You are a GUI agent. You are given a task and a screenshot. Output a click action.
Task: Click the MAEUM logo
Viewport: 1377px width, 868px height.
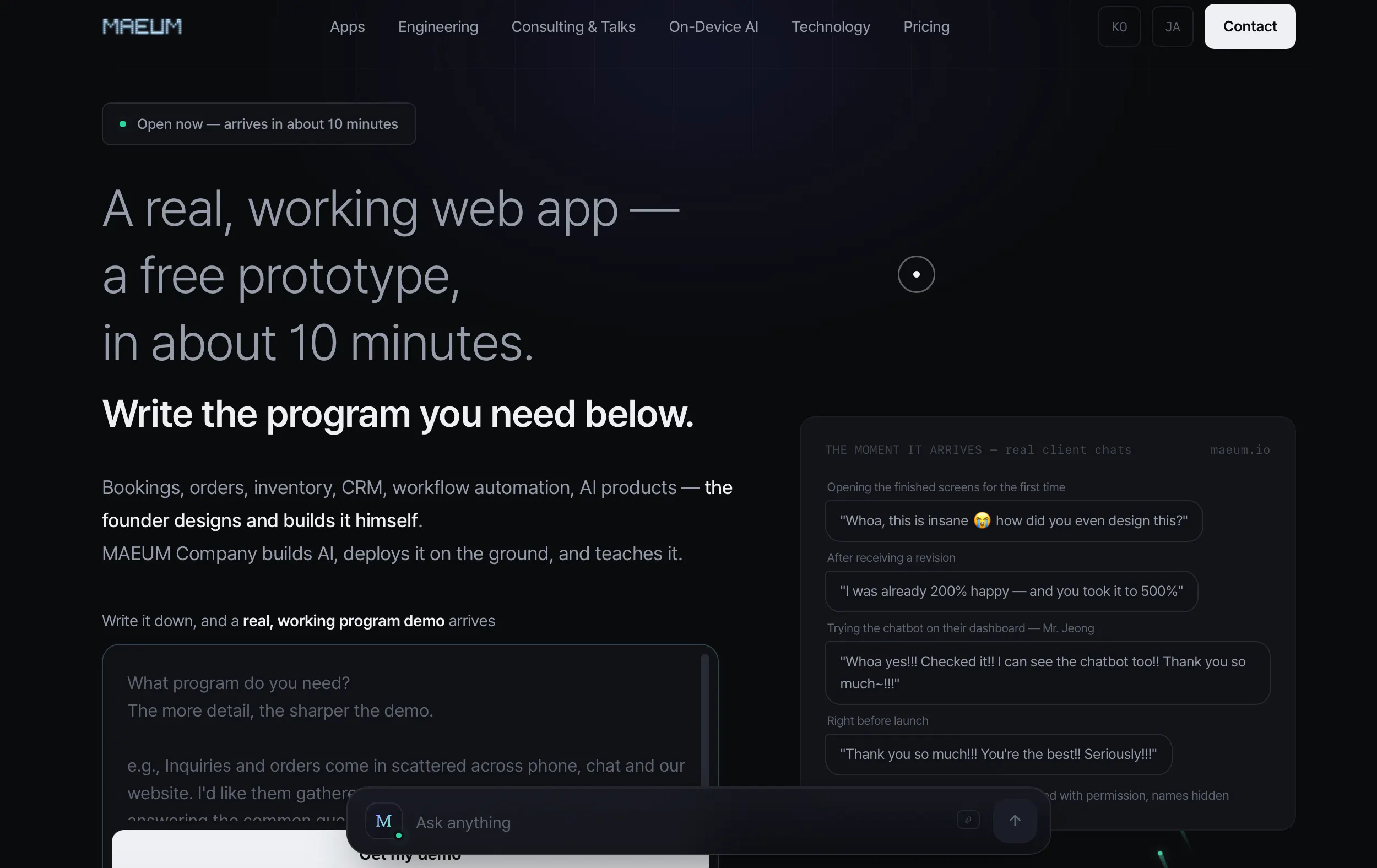coord(142,26)
